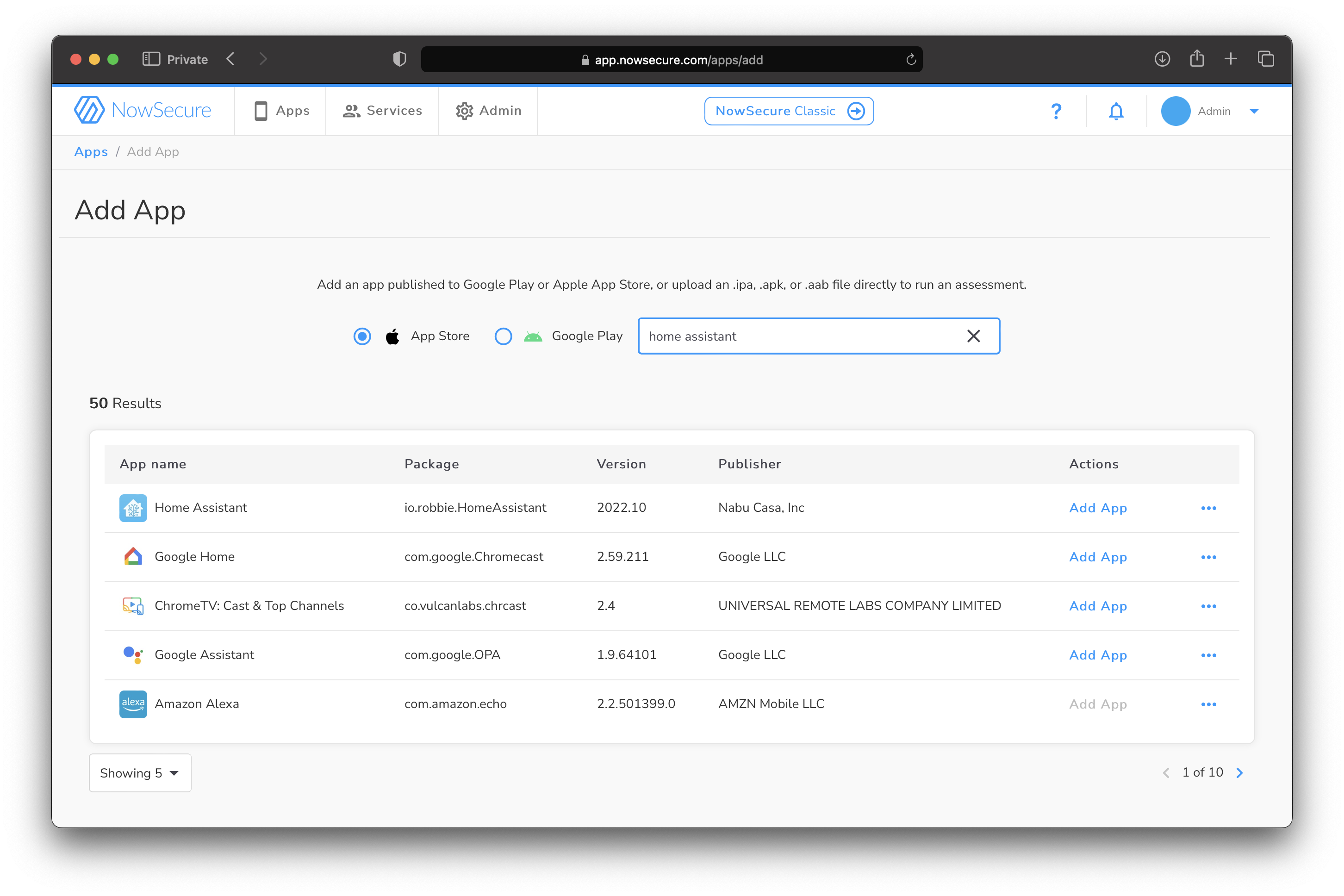Click the Publisher column header
Image resolution: width=1344 pixels, height=896 pixels.
click(x=749, y=464)
